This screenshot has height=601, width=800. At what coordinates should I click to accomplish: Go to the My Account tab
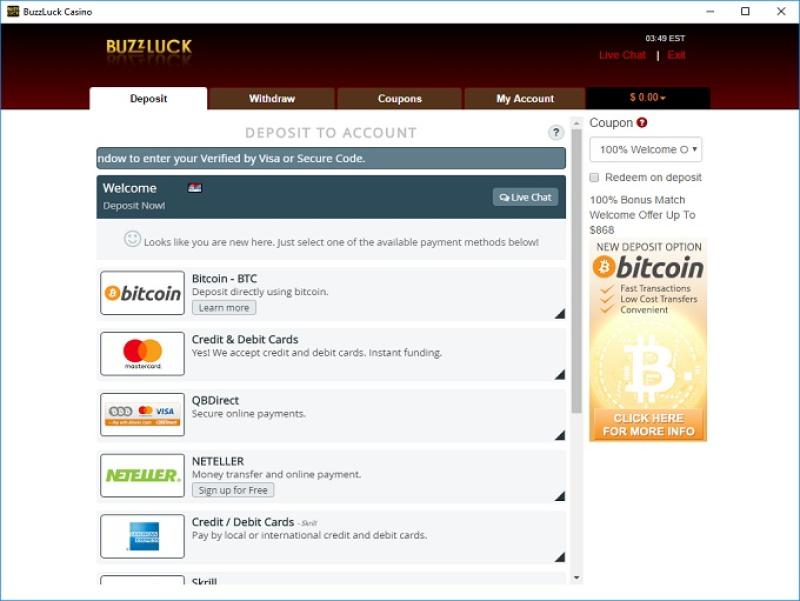point(525,99)
